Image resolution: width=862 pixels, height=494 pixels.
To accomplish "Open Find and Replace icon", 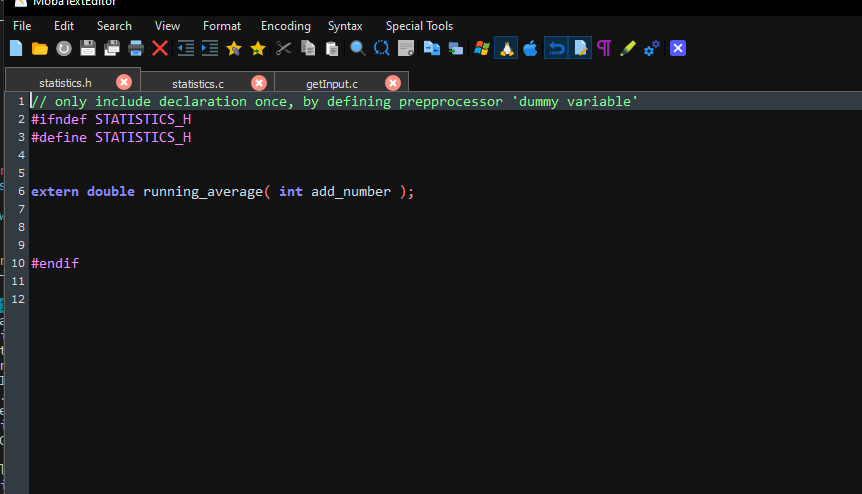I will 382,48.
